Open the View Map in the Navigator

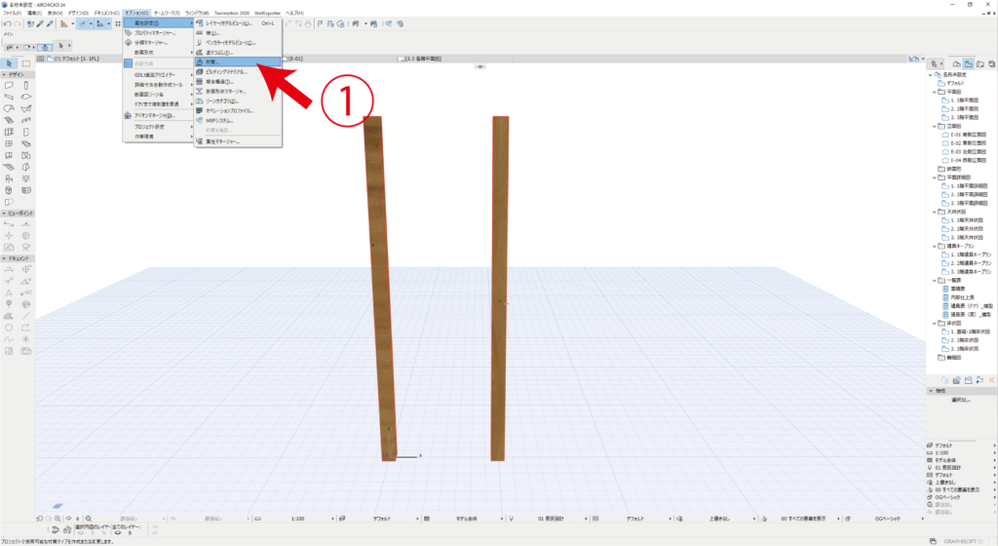coord(968,64)
